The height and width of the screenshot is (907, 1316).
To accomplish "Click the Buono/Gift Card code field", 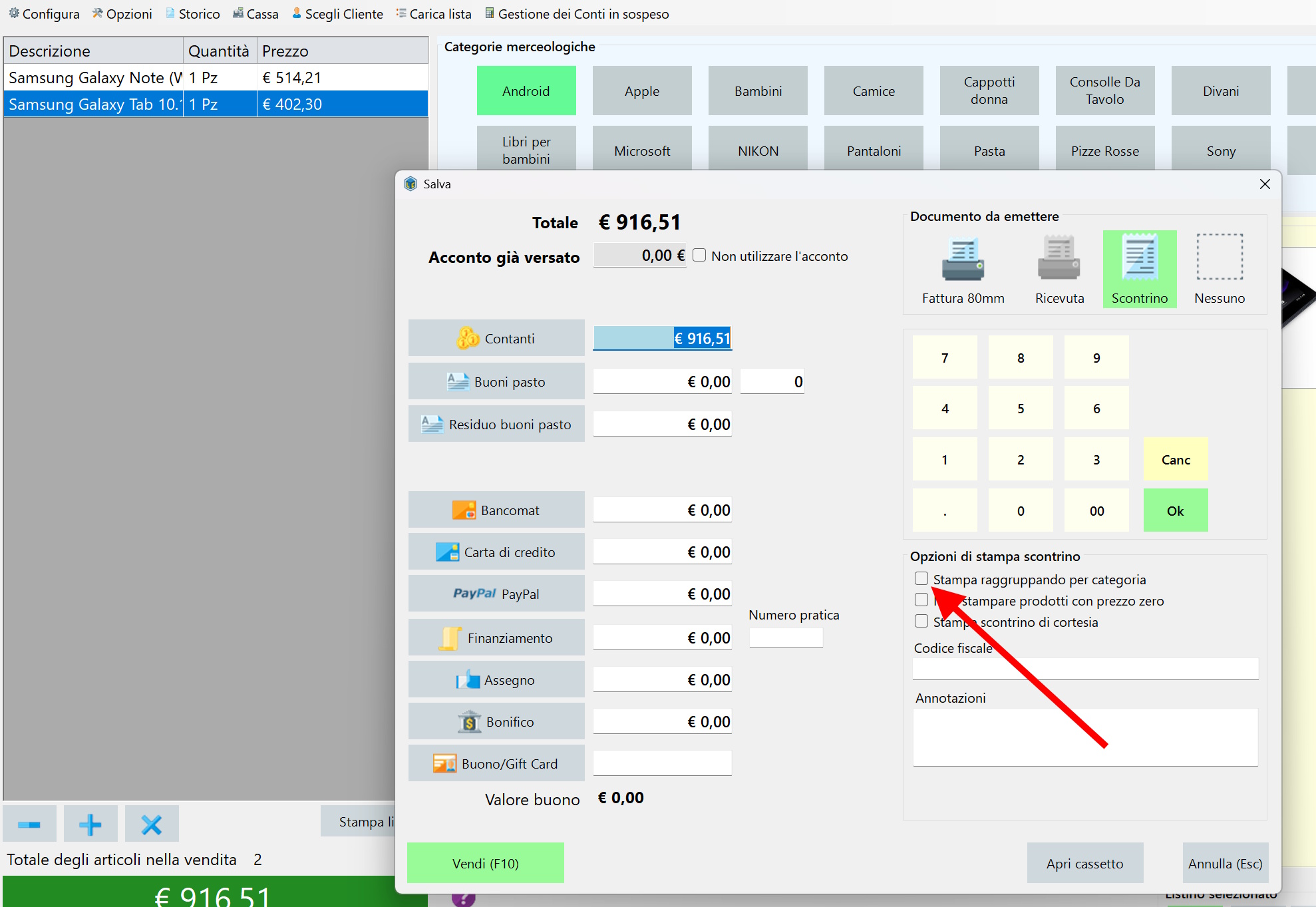I will (663, 763).
